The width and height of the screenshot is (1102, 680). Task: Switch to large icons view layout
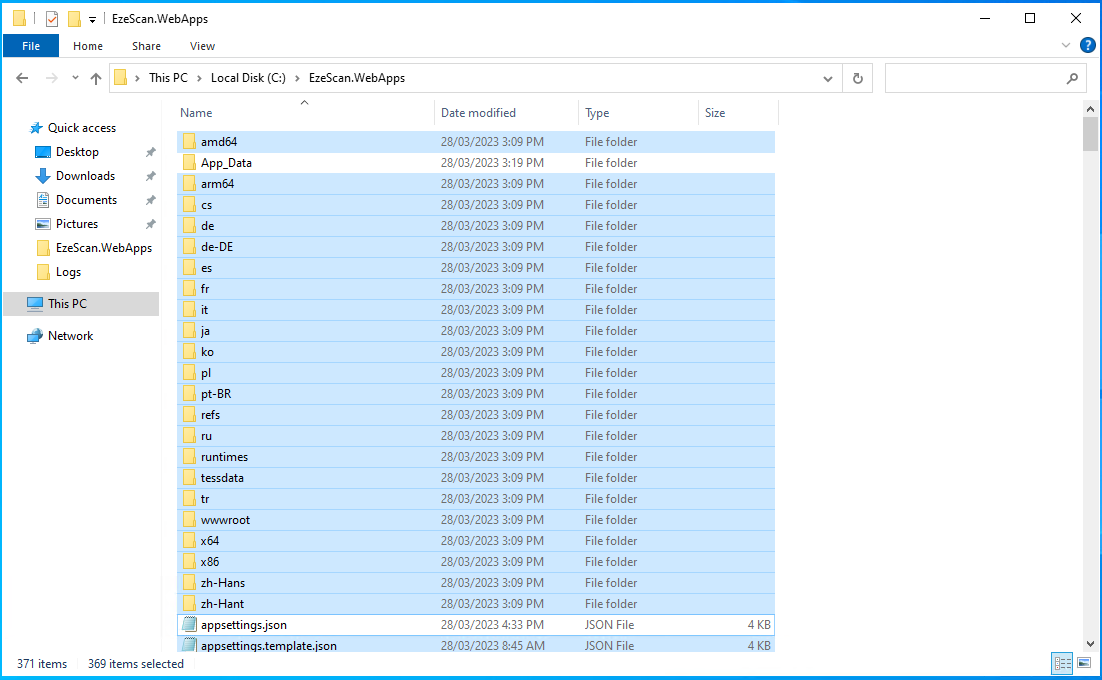(1084, 663)
